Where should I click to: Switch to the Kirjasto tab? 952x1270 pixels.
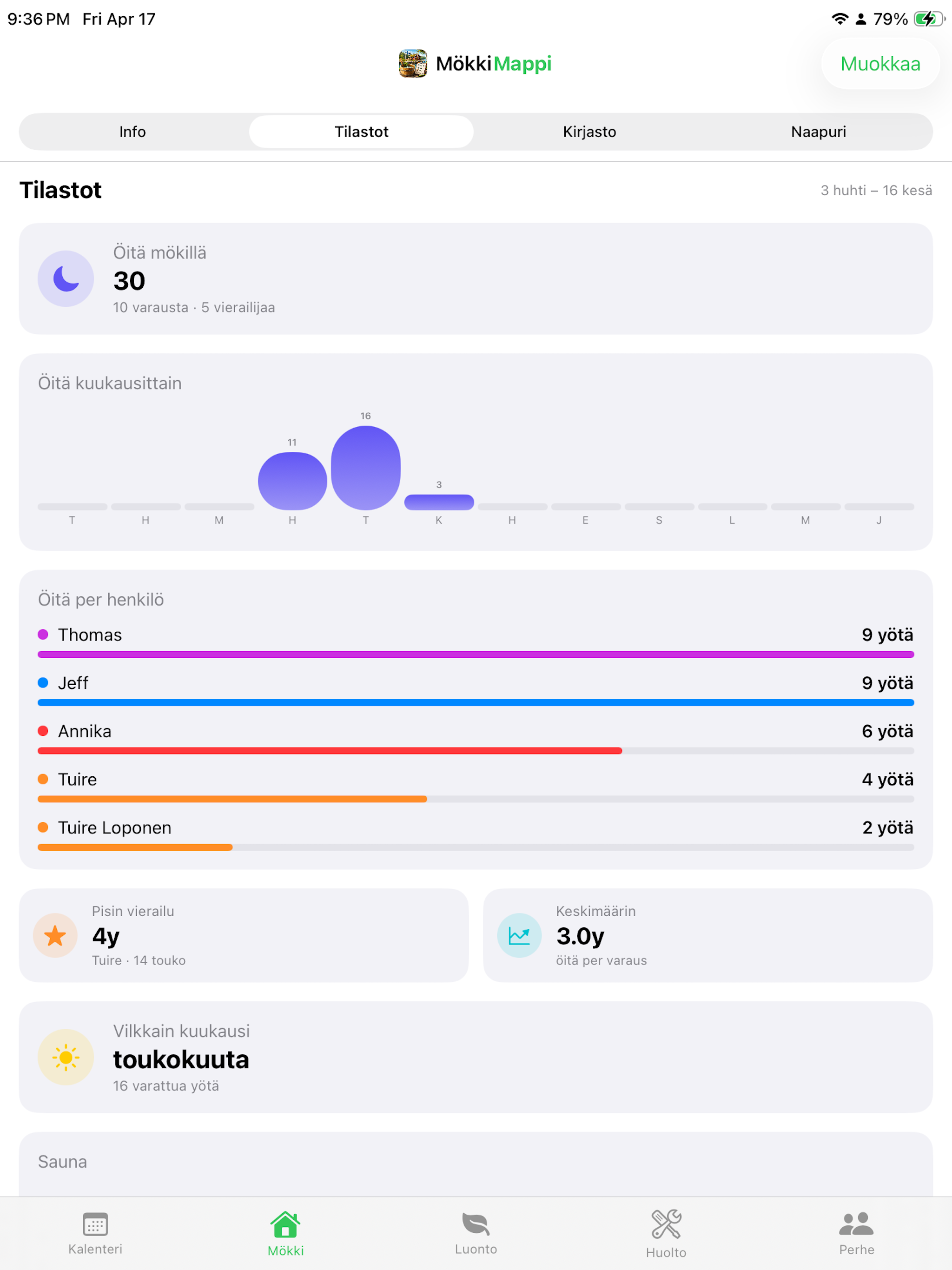point(590,132)
